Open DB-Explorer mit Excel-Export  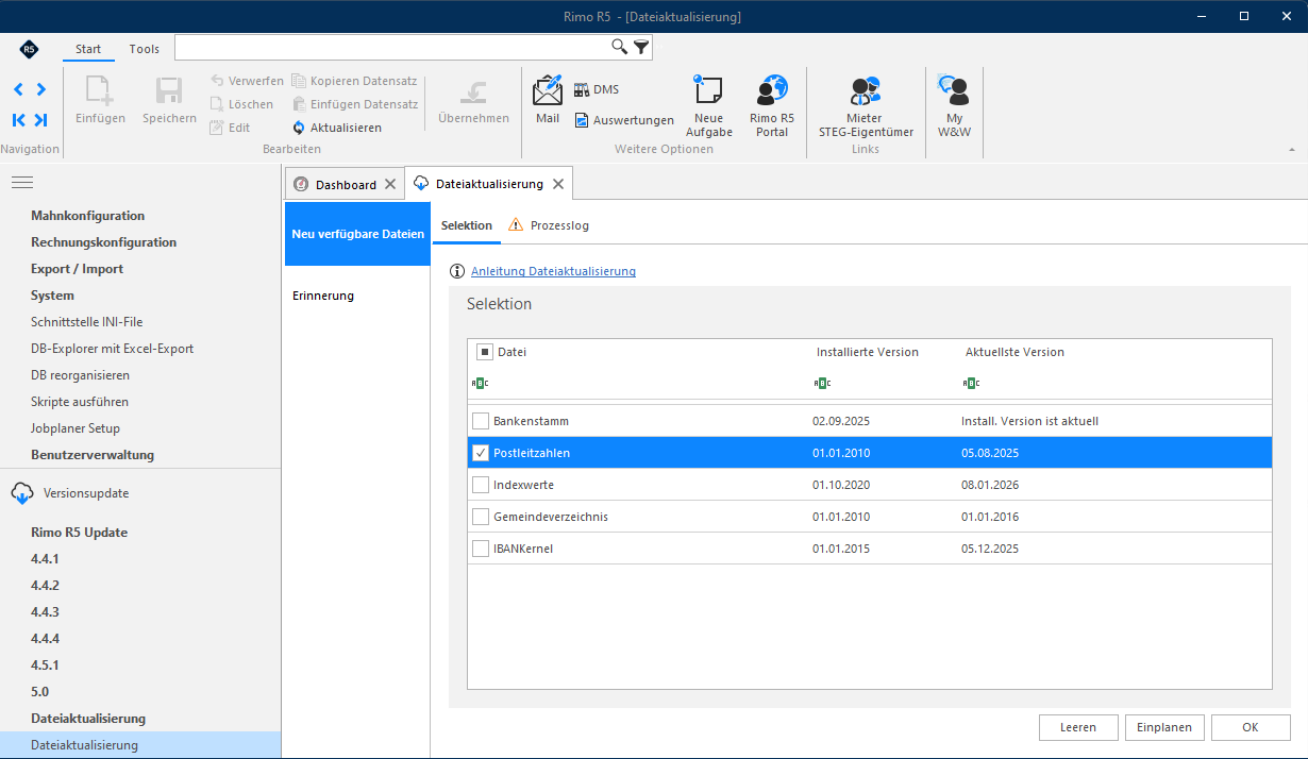(x=112, y=349)
